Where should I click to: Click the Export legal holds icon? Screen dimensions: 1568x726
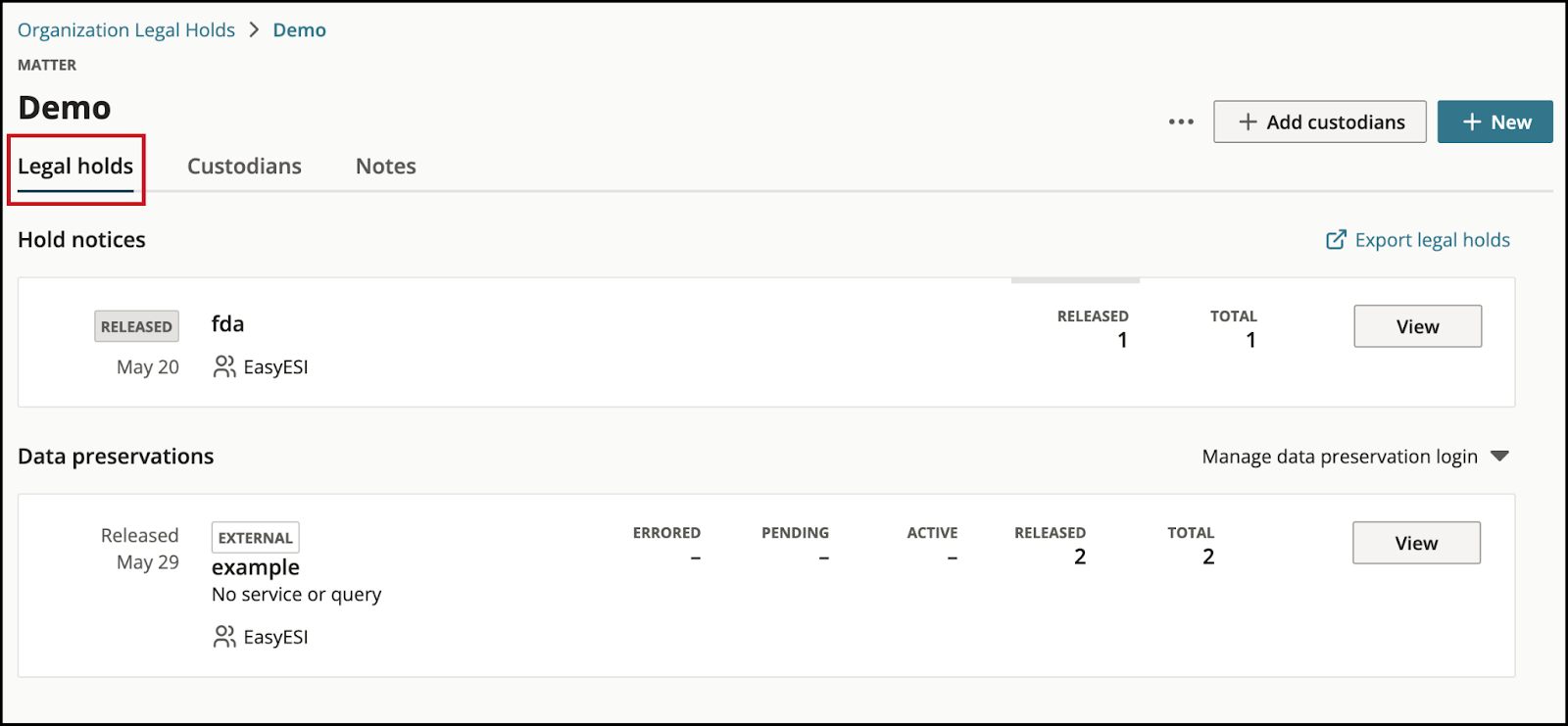1336,240
